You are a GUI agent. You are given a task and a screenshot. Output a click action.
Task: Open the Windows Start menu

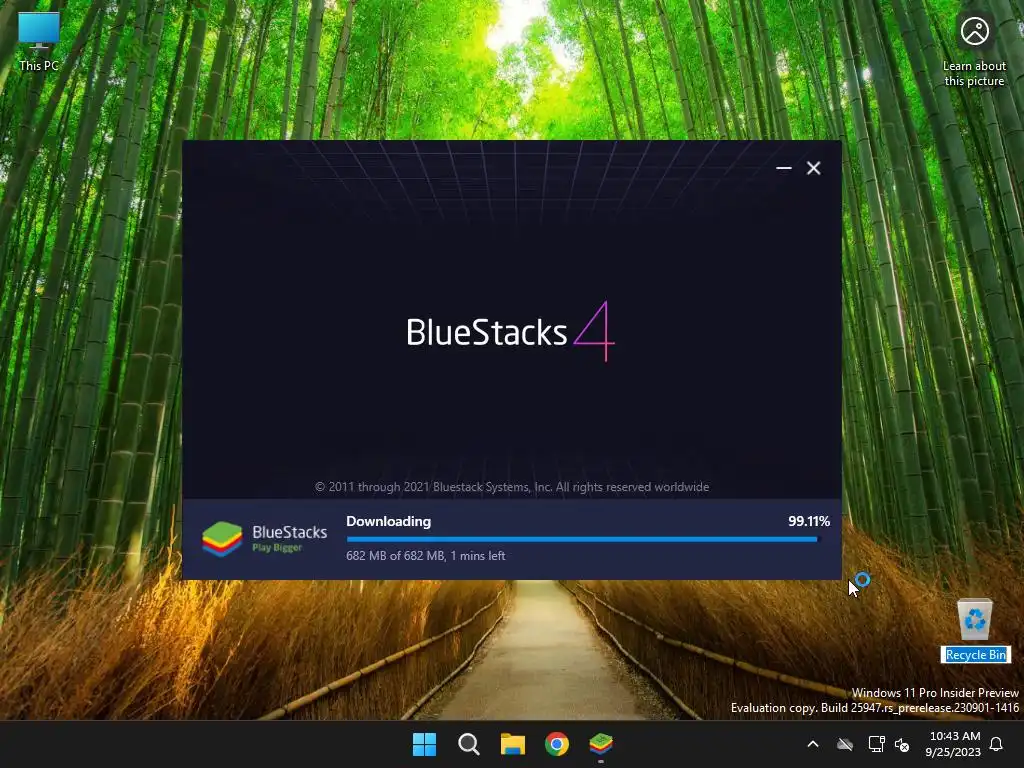pos(424,744)
